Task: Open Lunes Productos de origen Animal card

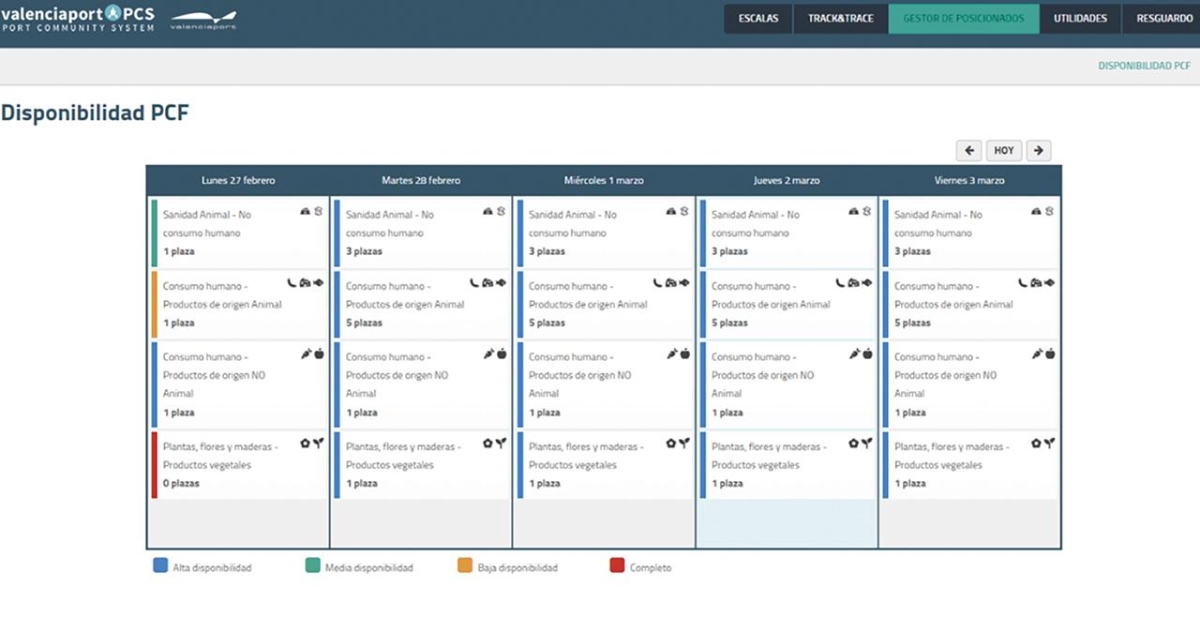Action: point(240,304)
